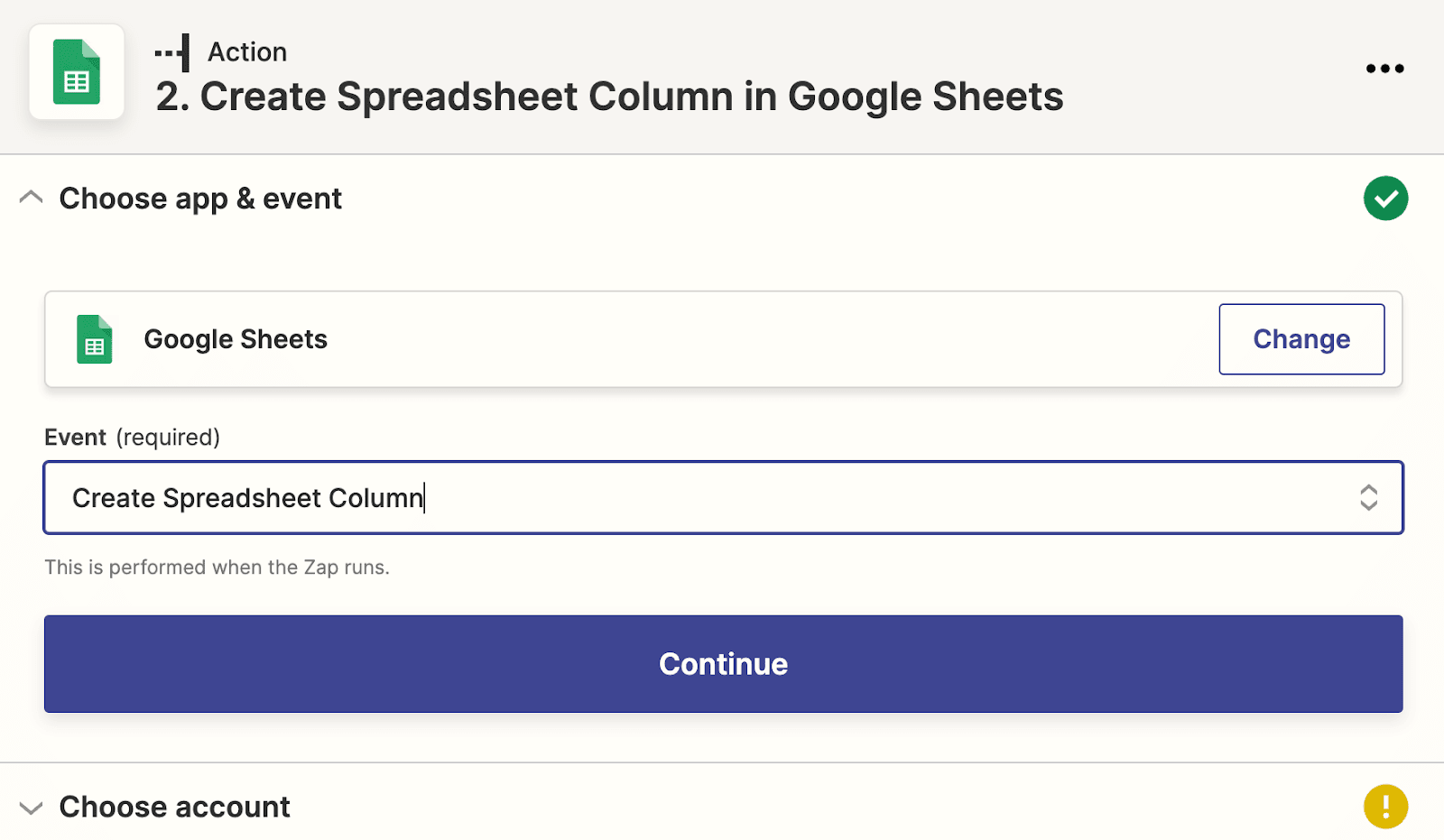Select the Choose account section heading
The height and width of the screenshot is (840, 1444).
click(174, 807)
